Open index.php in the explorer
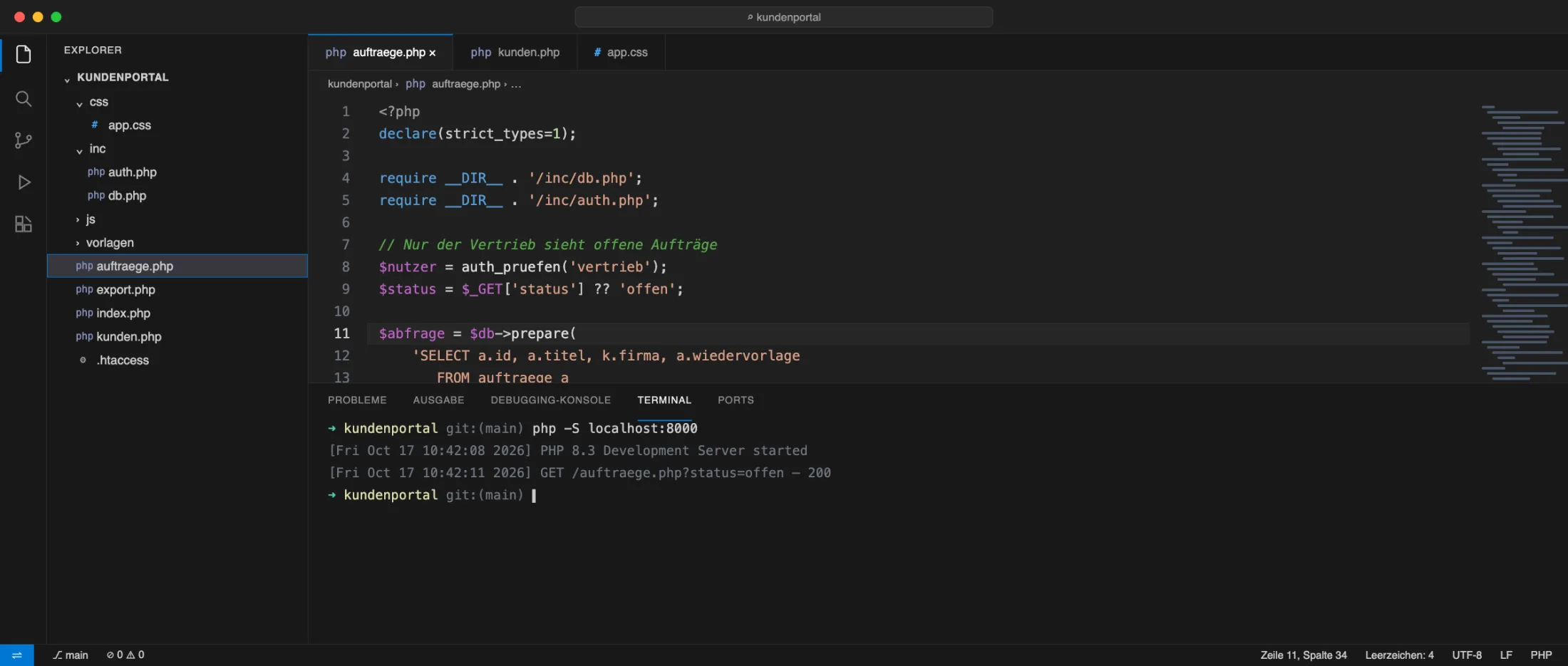Image resolution: width=1568 pixels, height=666 pixels. pyautogui.click(x=177, y=313)
